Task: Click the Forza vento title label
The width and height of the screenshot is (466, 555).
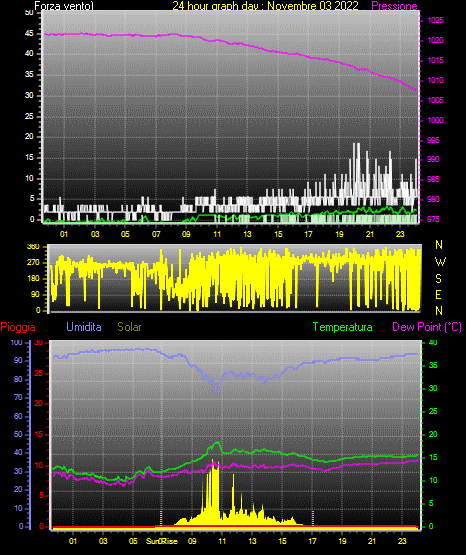Action: (64, 6)
